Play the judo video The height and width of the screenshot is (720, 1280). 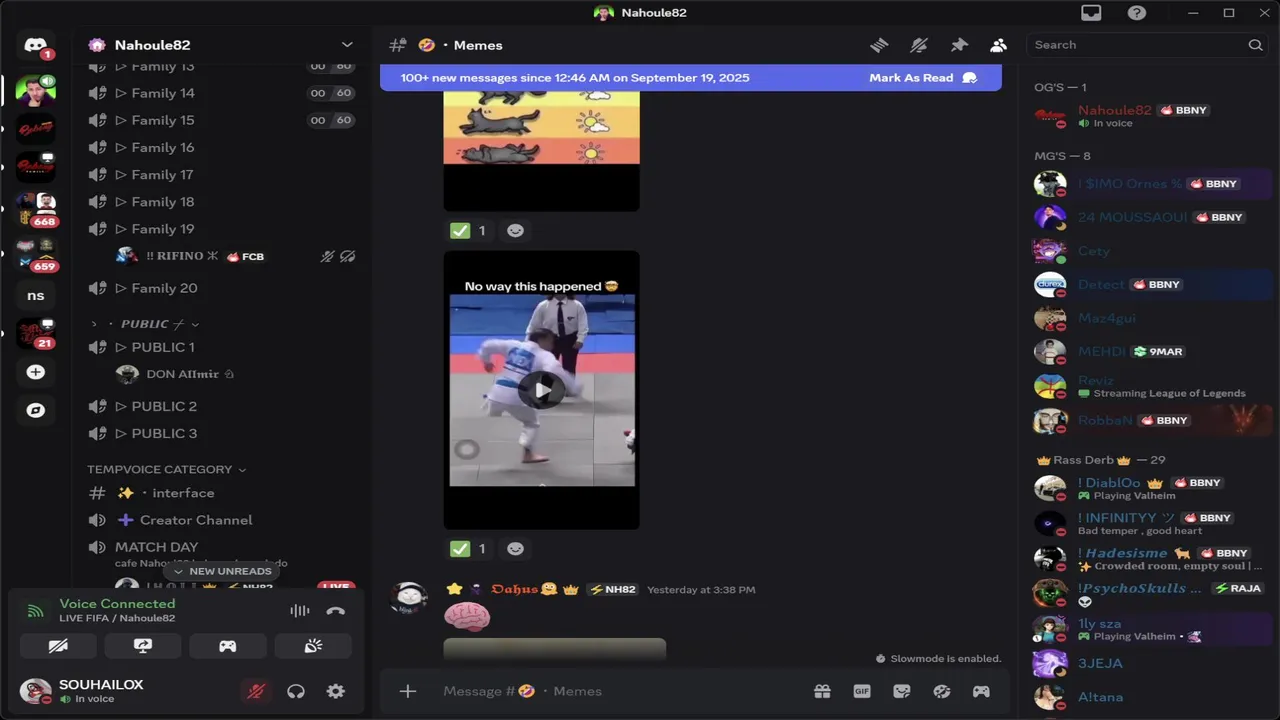[x=541, y=390]
